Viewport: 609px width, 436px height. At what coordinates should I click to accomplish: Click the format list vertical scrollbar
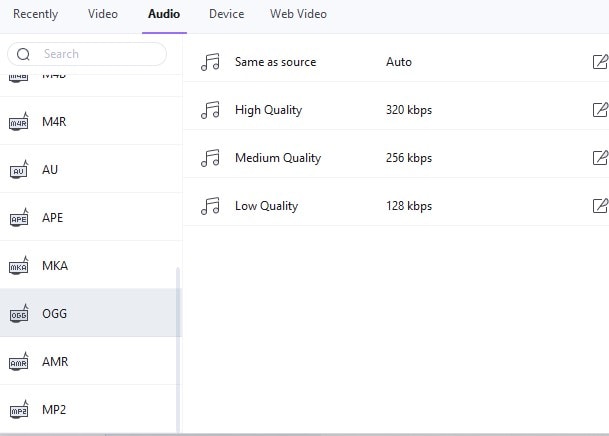(x=179, y=340)
